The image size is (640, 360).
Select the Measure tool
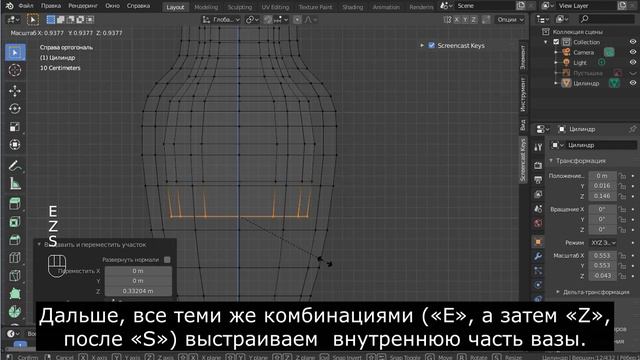[x=15, y=184]
